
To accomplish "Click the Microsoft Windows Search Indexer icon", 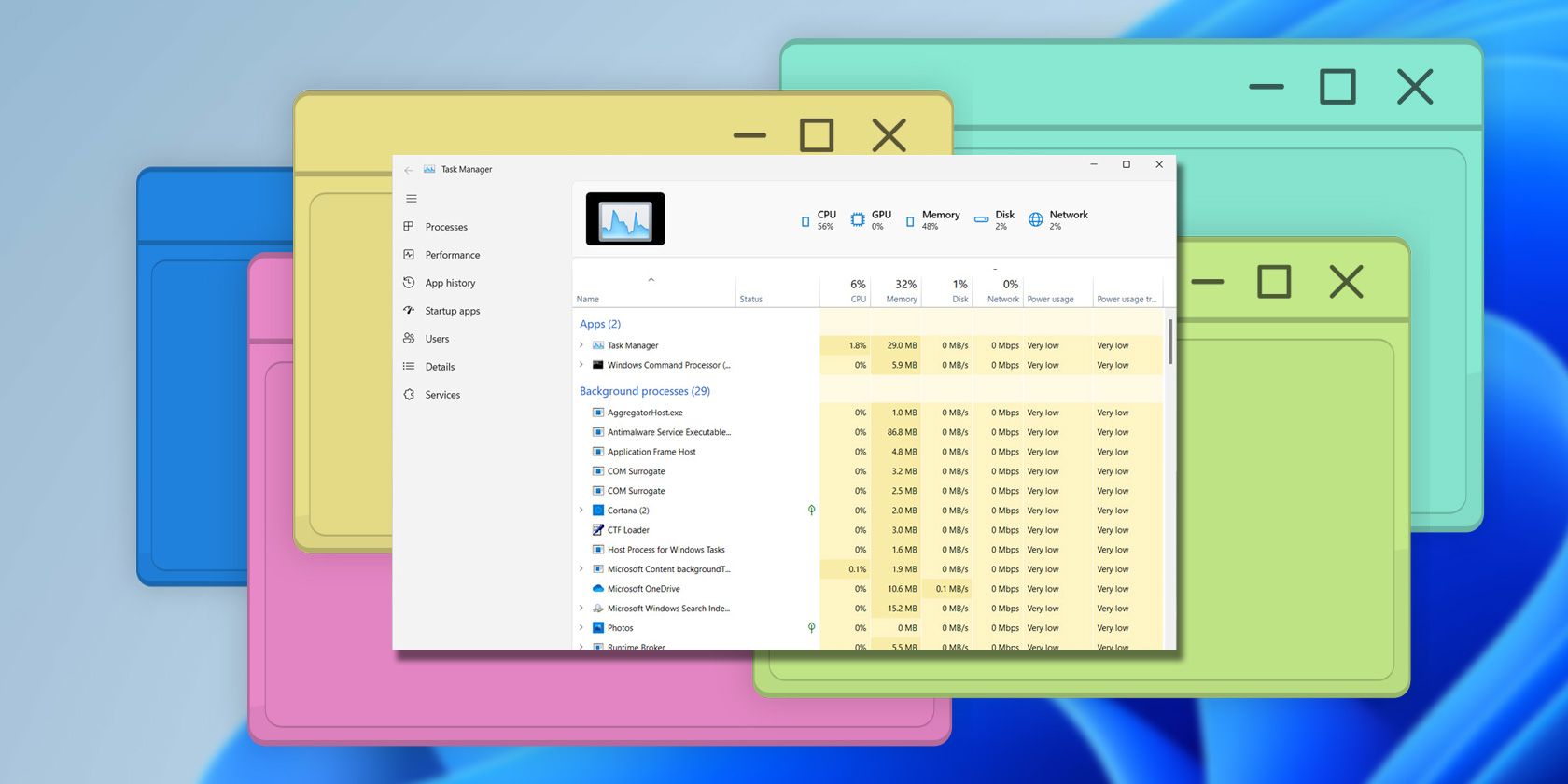I will tap(598, 609).
